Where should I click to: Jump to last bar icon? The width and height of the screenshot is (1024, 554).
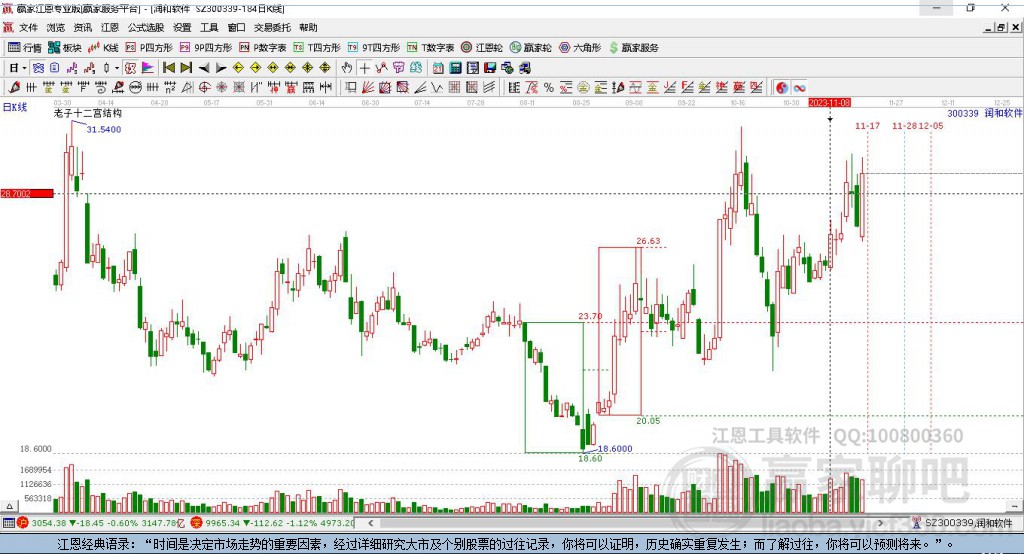click(x=186, y=68)
